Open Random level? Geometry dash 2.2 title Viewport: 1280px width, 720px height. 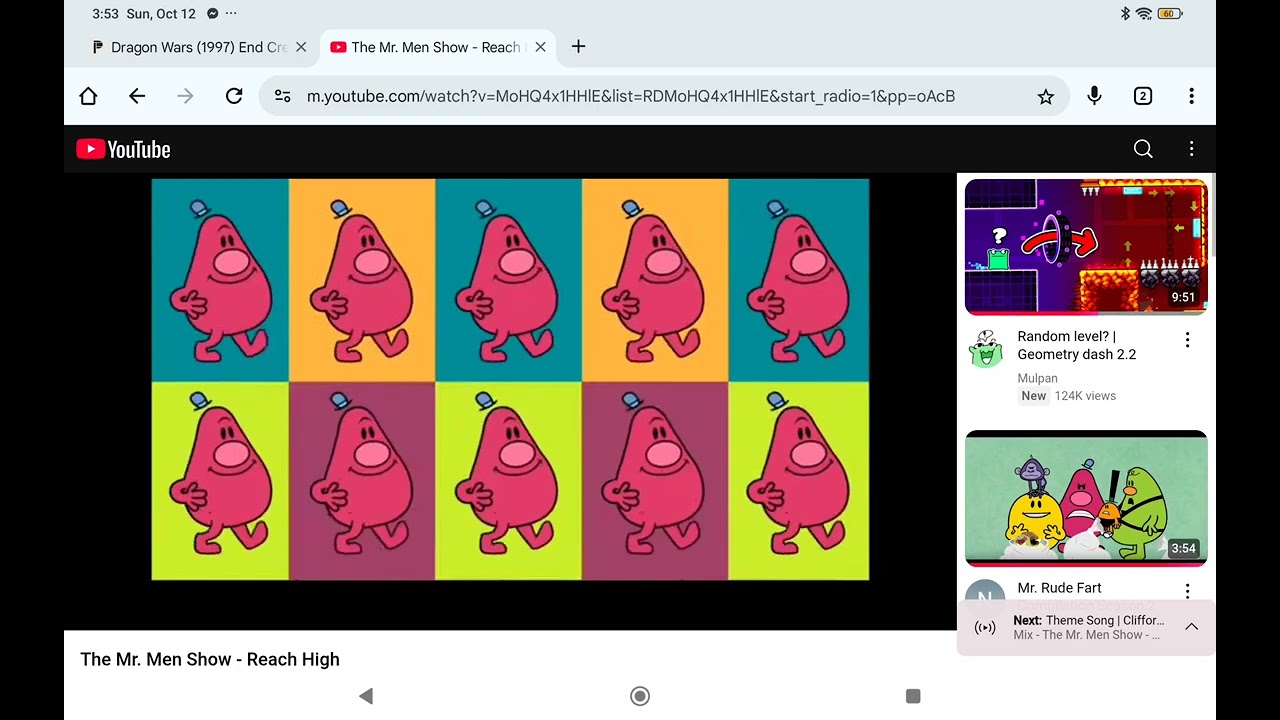point(1076,345)
